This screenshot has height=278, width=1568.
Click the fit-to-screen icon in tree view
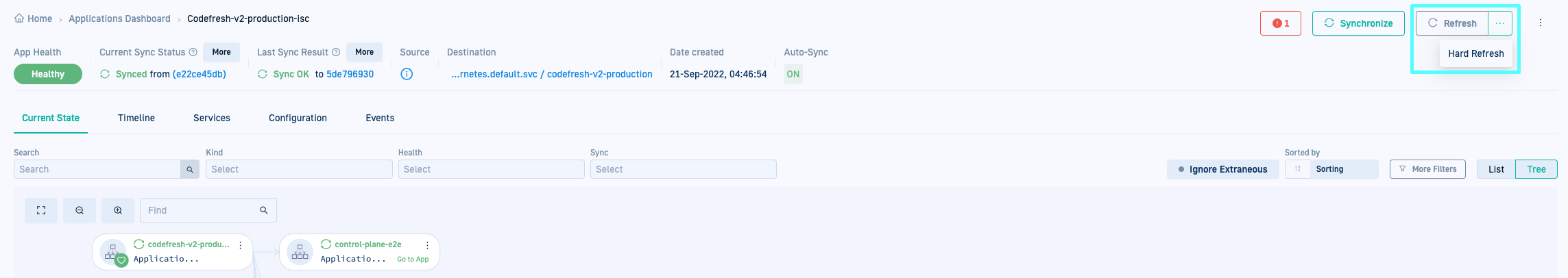click(x=41, y=210)
